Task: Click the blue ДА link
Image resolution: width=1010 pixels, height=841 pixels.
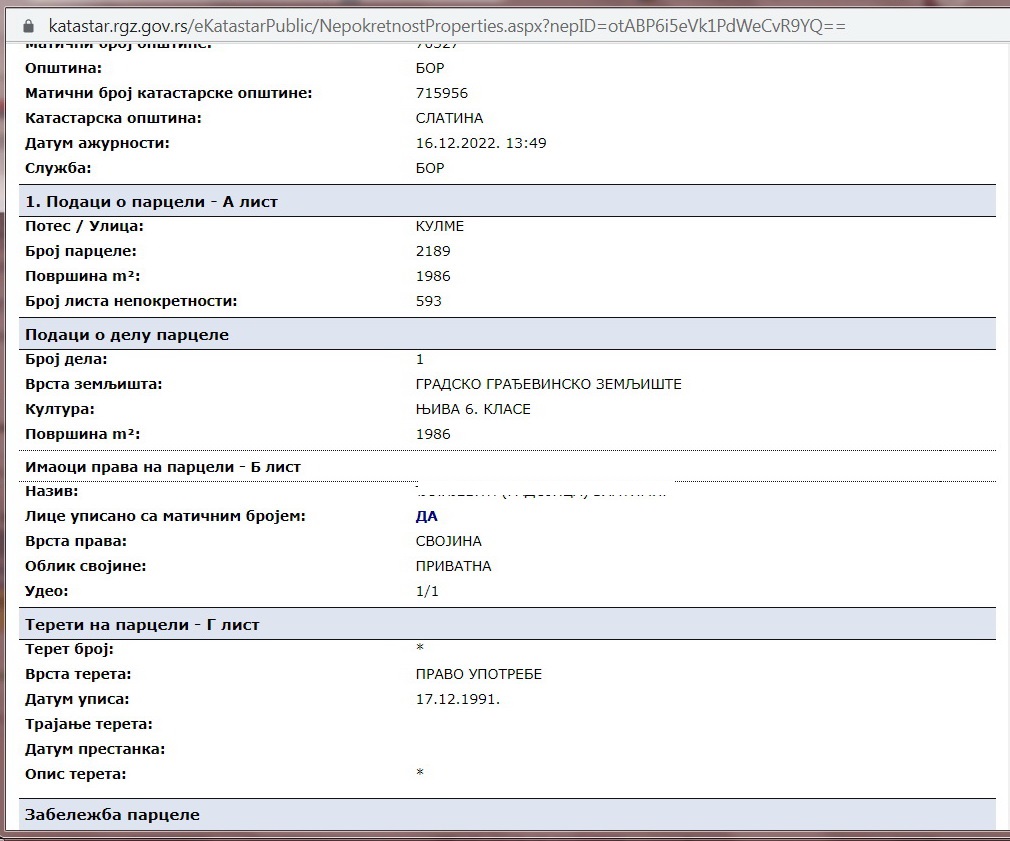Action: [x=427, y=516]
